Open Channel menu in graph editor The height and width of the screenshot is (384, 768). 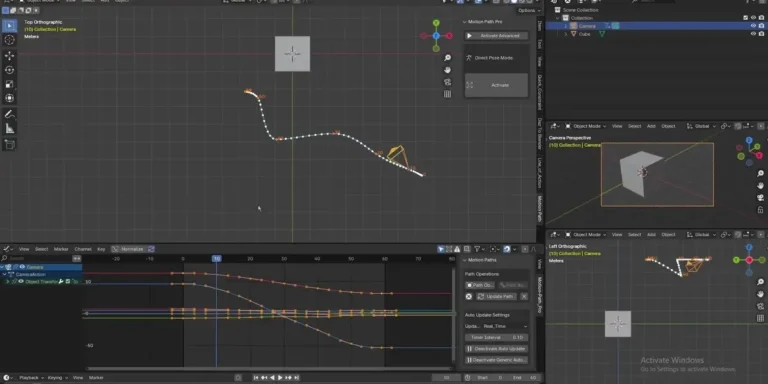tap(83, 249)
